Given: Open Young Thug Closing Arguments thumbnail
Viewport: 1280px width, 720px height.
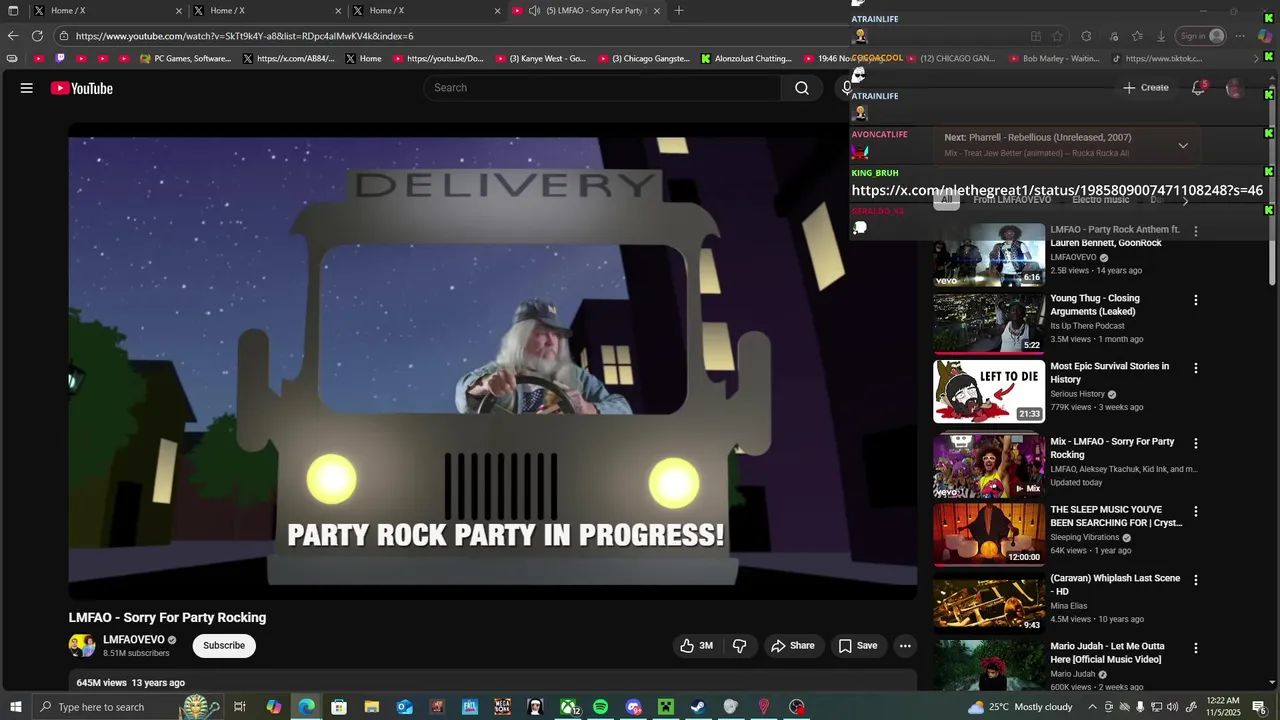Looking at the screenshot, I should coord(989,323).
